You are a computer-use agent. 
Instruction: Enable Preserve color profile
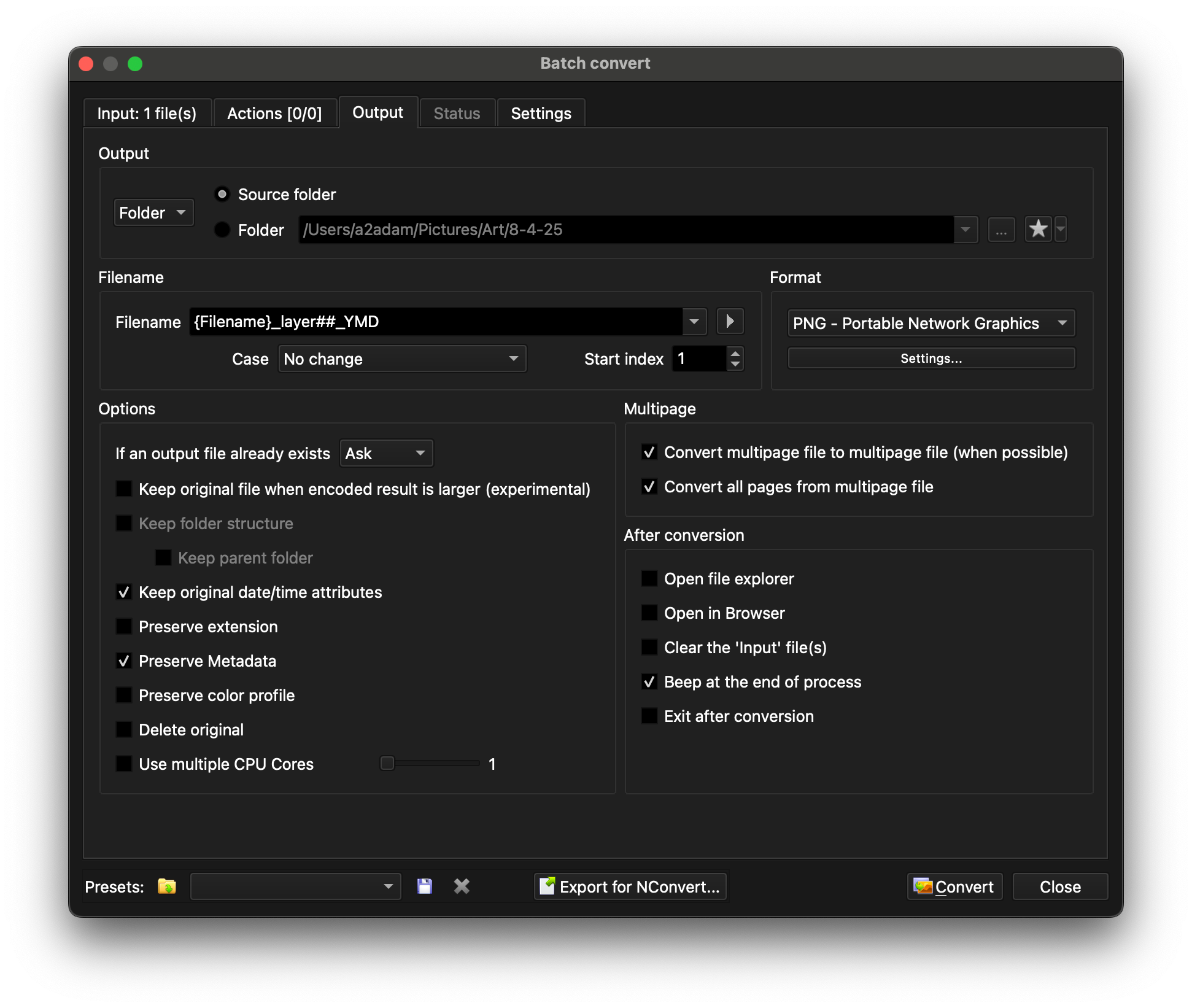pos(124,696)
